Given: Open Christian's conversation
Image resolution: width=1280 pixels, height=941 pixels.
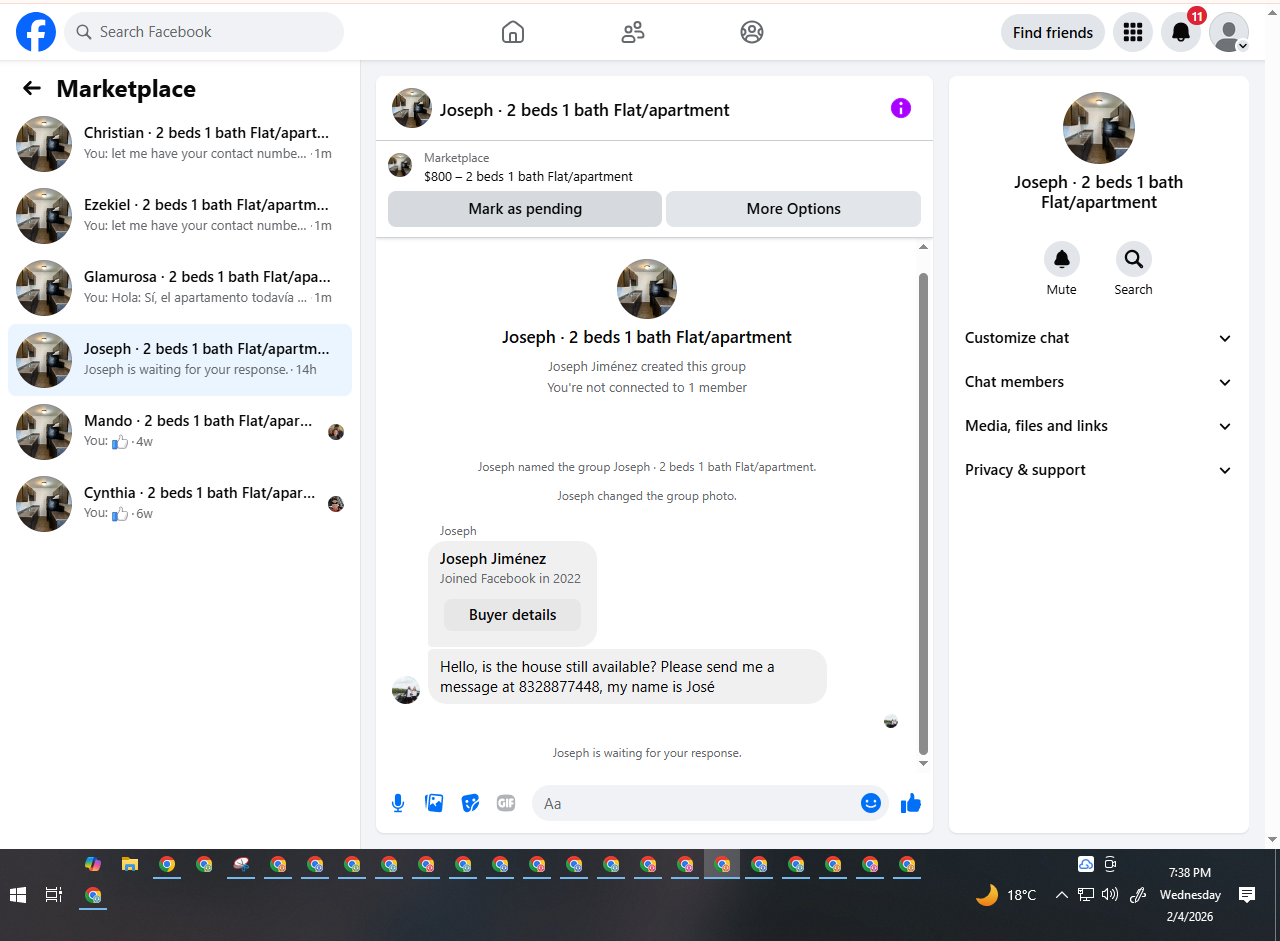Looking at the screenshot, I should coord(180,144).
